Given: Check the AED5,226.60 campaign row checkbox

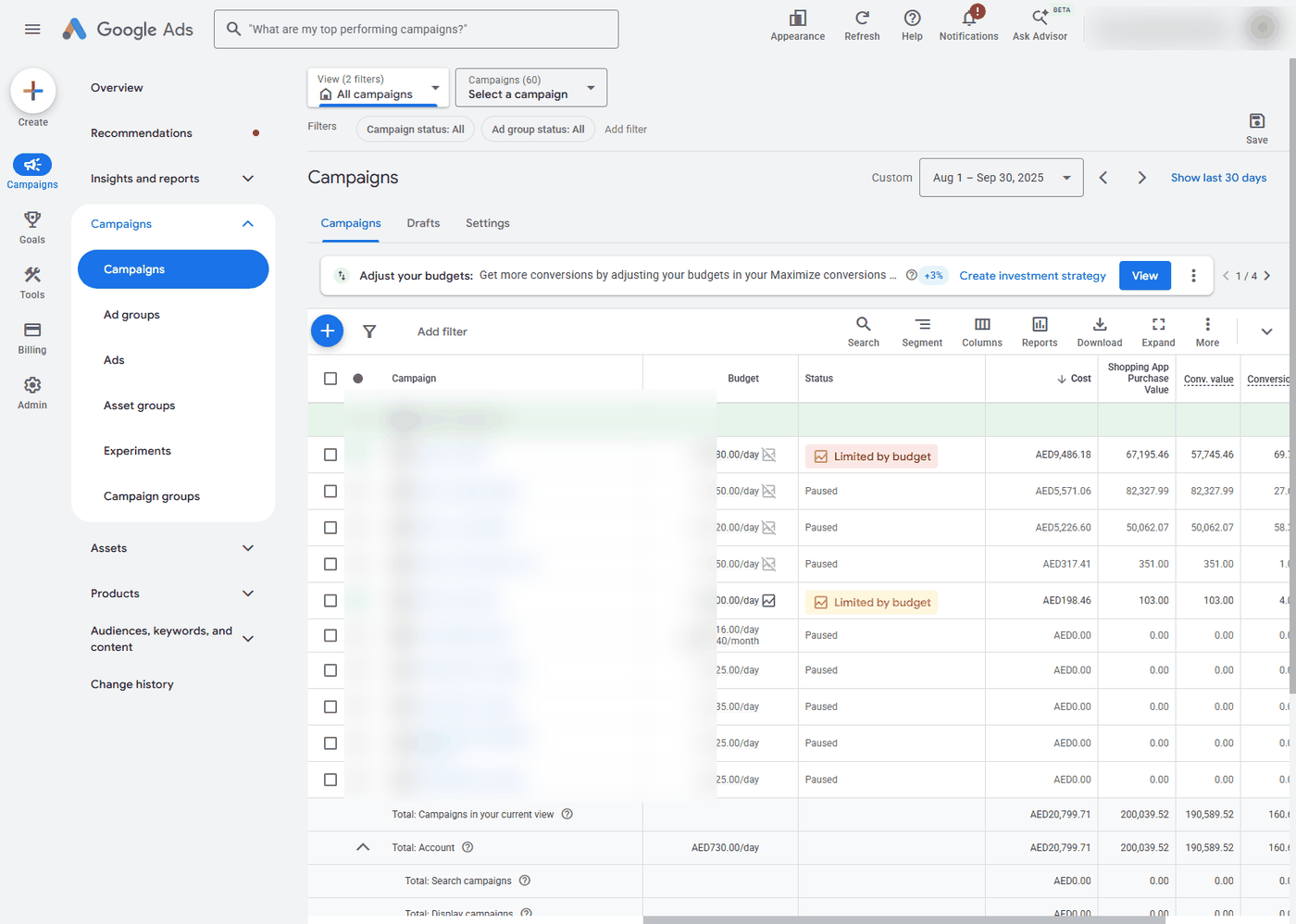Looking at the screenshot, I should tap(330, 528).
